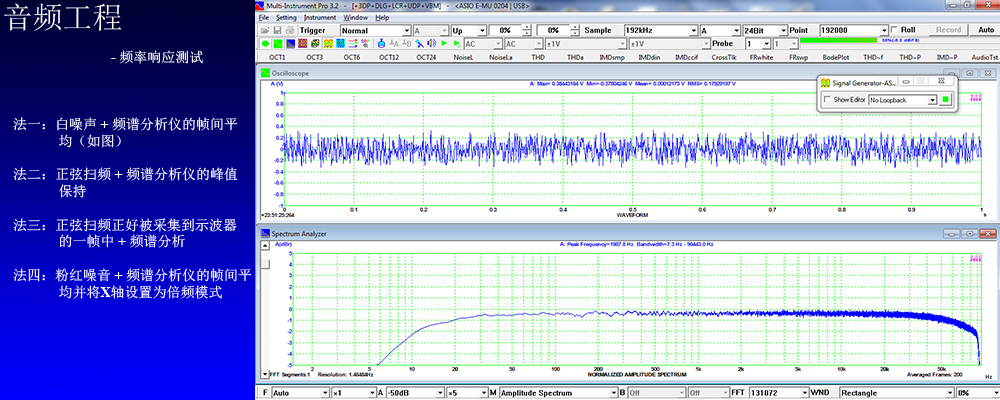Viewport: 1000px width, 400px height.
Task: Select the OCT24 preset button
Action: coord(426,57)
